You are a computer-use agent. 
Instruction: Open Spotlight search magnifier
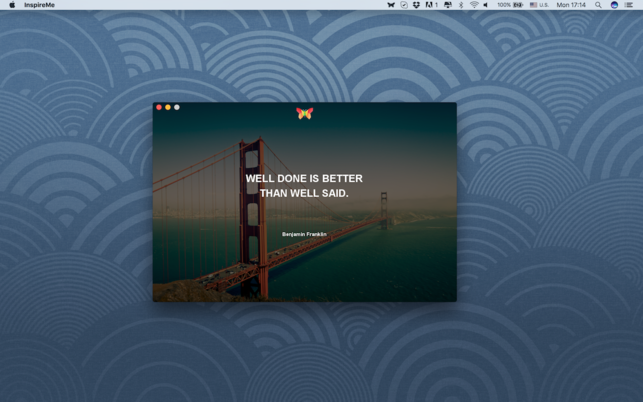[x=598, y=5]
